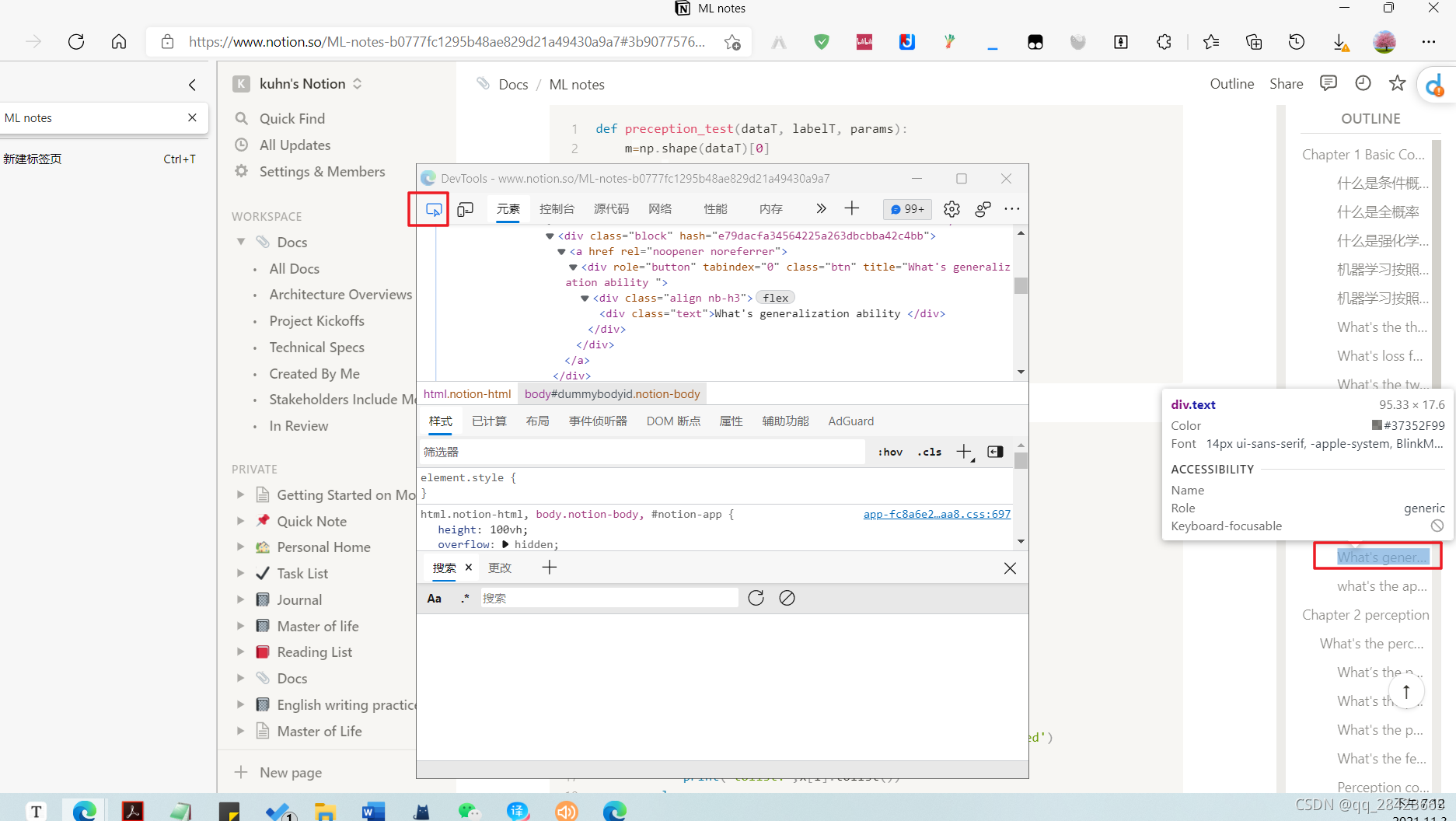Refresh search results in DevTools search panel
The width and height of the screenshot is (1456, 821).
[756, 598]
